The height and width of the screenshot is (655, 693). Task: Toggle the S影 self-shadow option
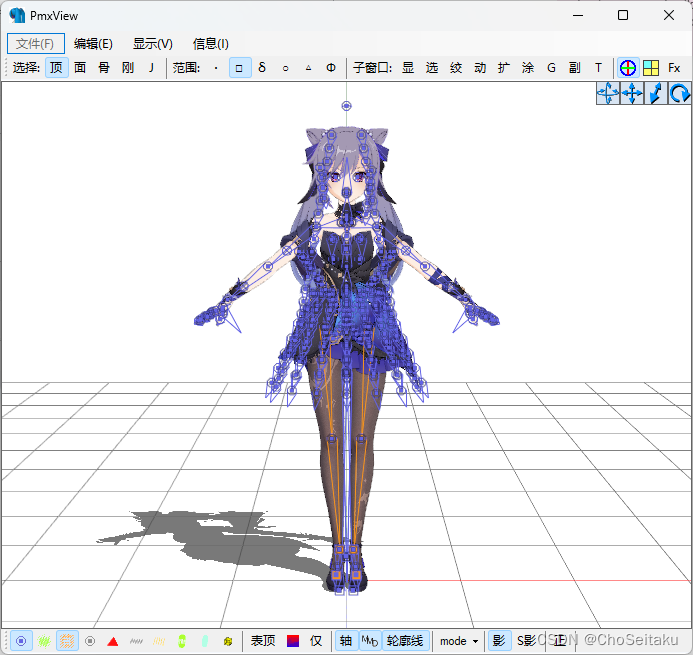526,641
